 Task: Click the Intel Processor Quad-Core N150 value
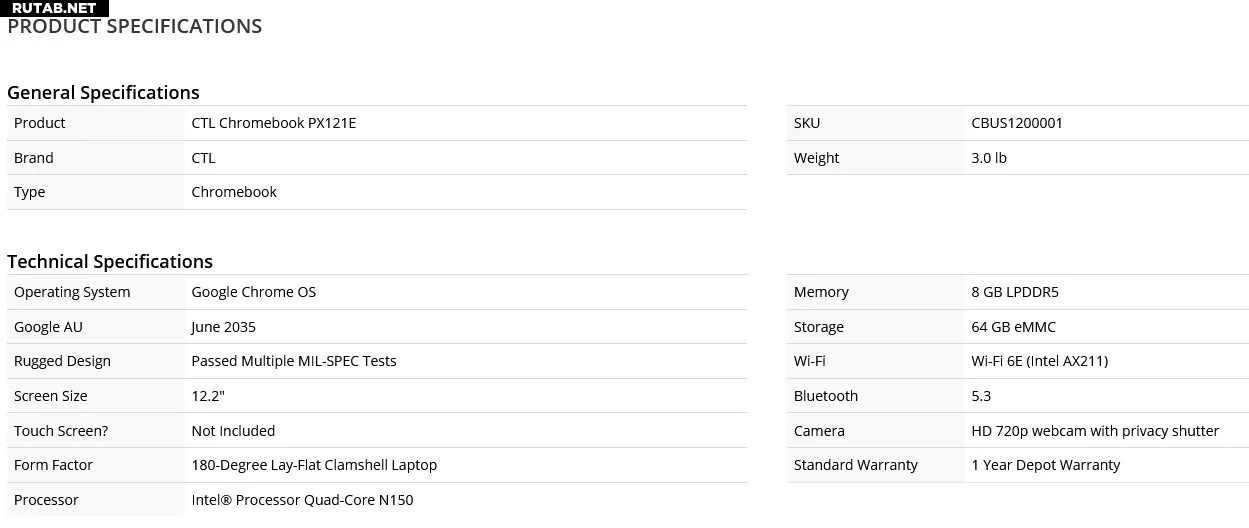(302, 500)
